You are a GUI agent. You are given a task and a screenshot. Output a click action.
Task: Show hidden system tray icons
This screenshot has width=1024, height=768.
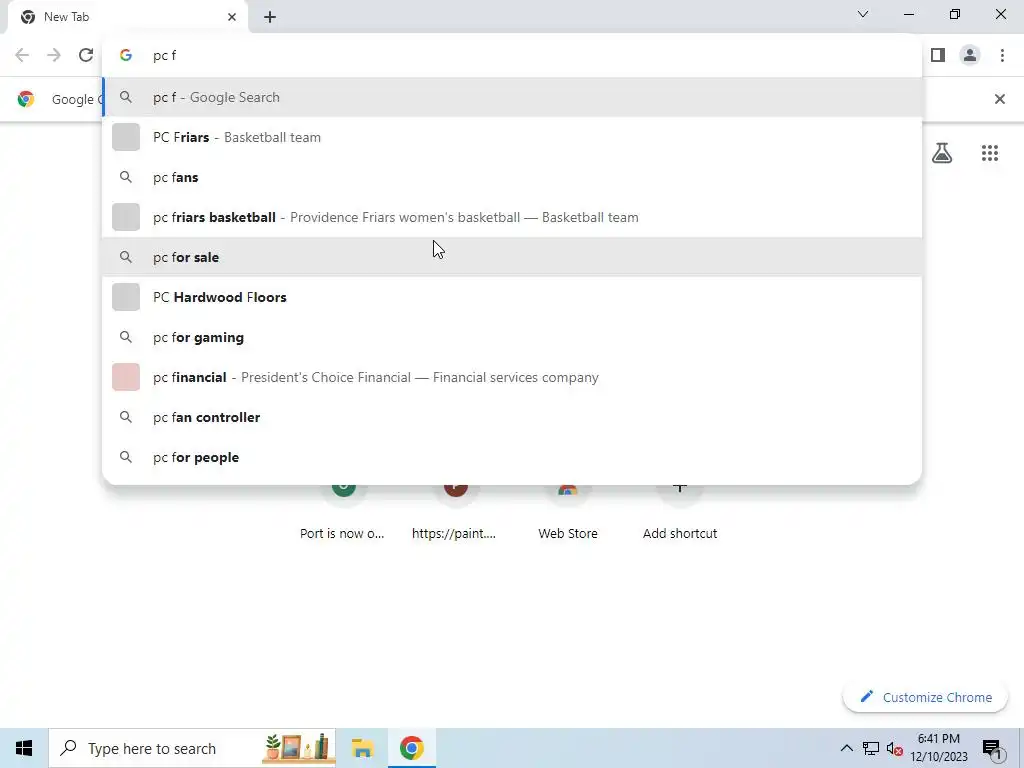tap(846, 748)
